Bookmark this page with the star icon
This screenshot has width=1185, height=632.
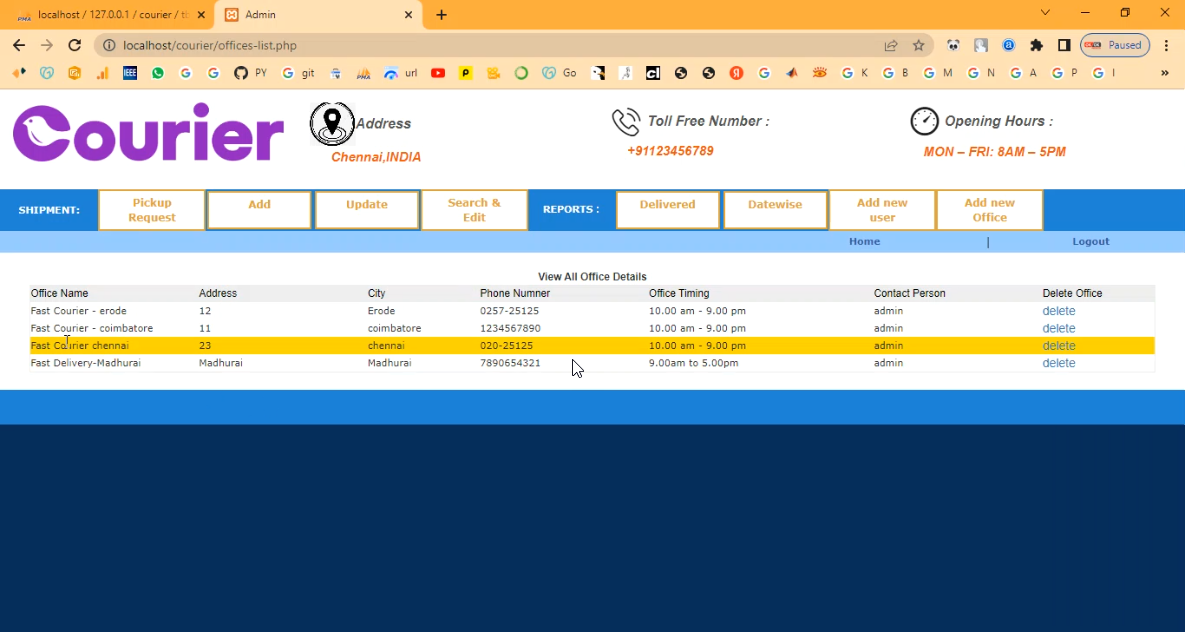(x=918, y=45)
